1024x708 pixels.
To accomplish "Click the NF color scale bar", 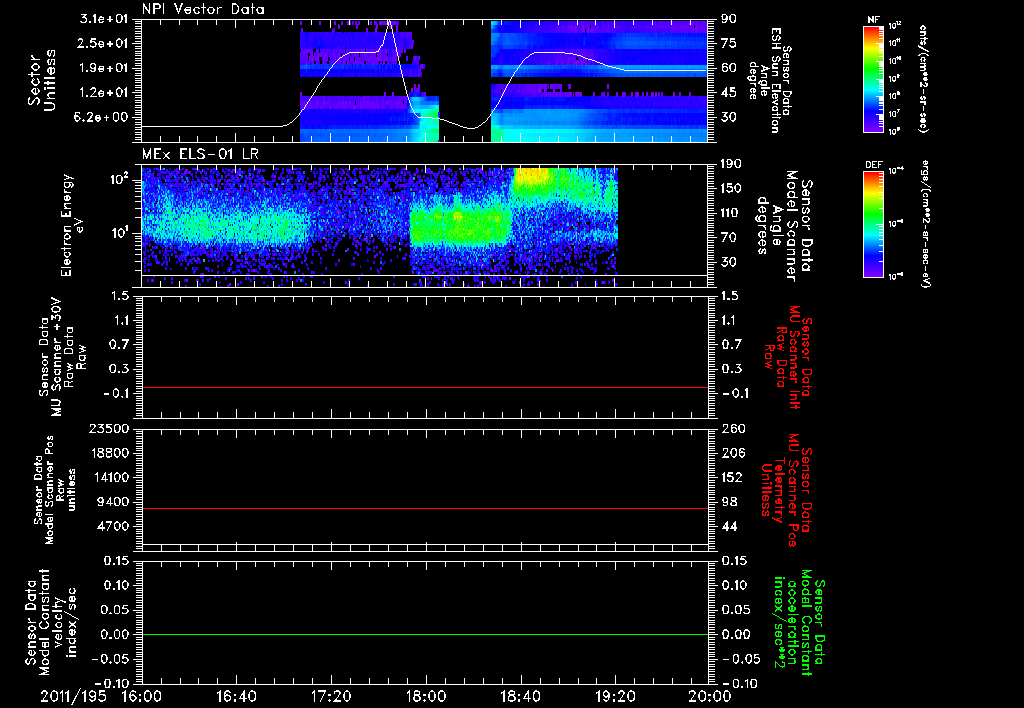I will (x=873, y=78).
